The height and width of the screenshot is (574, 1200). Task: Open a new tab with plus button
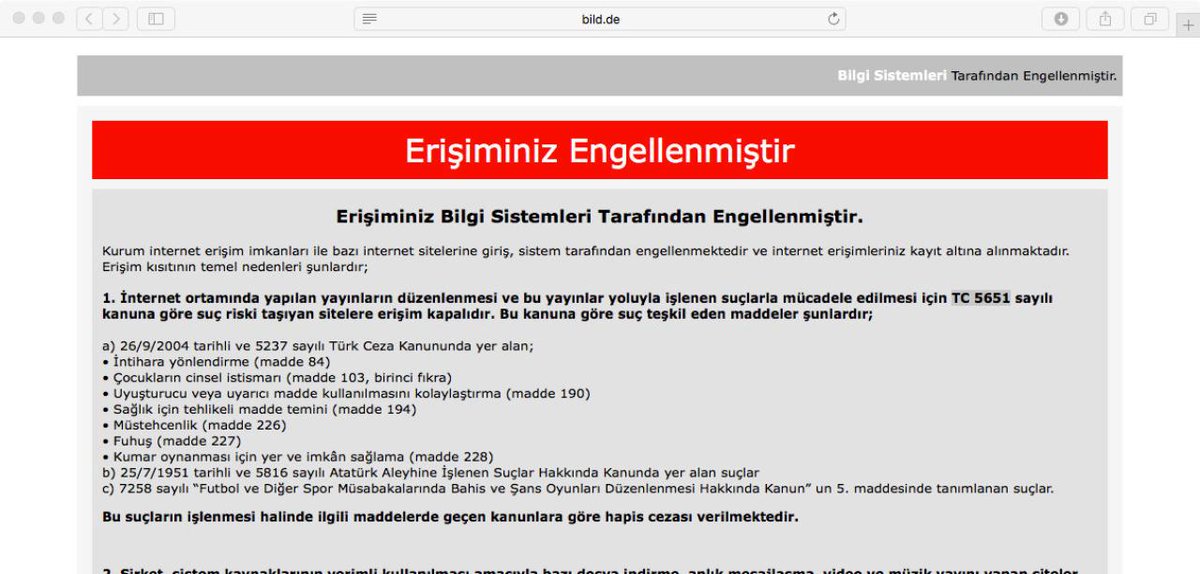tap(1188, 25)
